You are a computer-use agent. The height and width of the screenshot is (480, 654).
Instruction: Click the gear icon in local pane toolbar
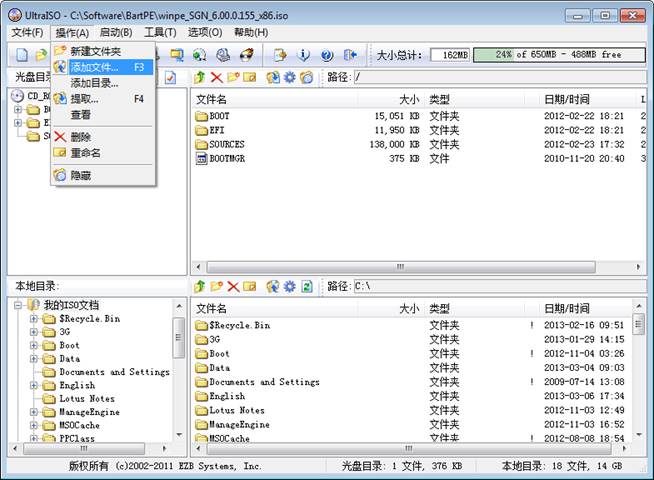pos(289,286)
